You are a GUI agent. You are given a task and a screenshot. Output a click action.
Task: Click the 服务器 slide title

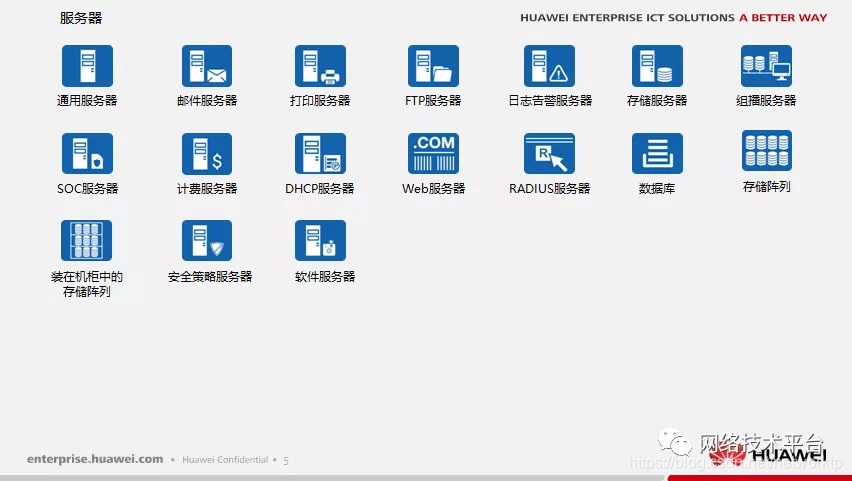[x=81, y=18]
